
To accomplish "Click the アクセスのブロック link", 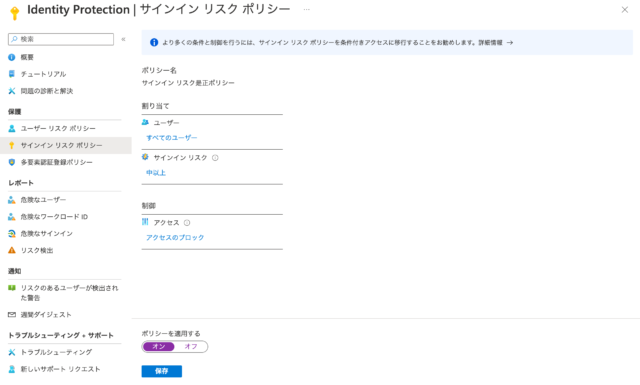I will (175, 238).
